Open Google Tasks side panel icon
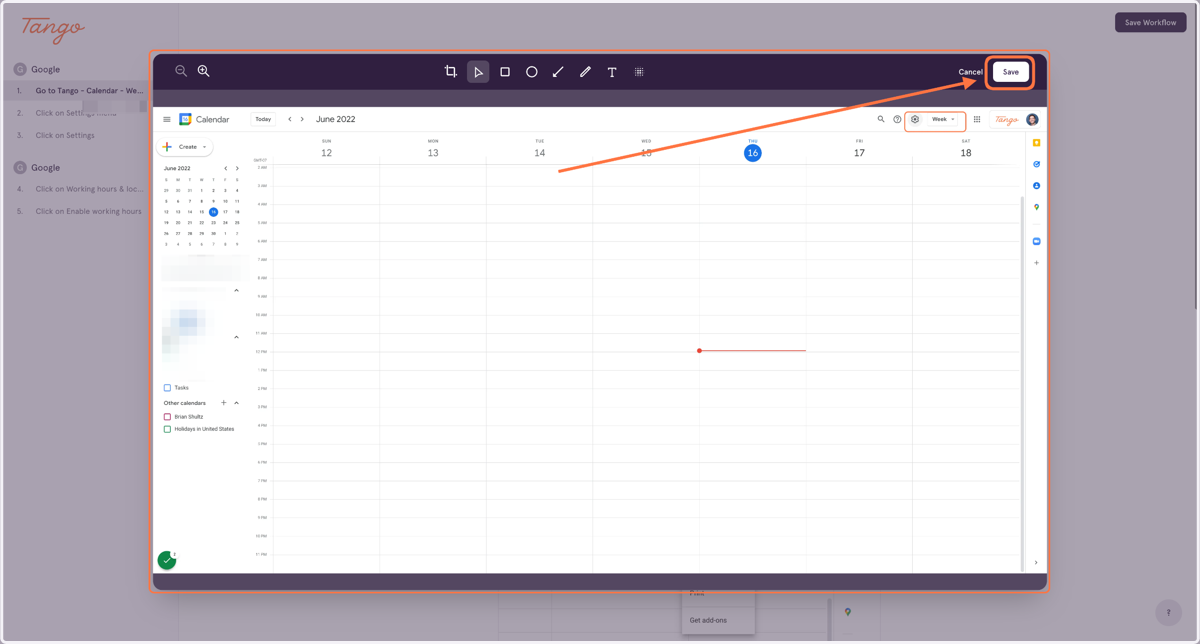This screenshot has width=1200, height=644. tap(1036, 164)
